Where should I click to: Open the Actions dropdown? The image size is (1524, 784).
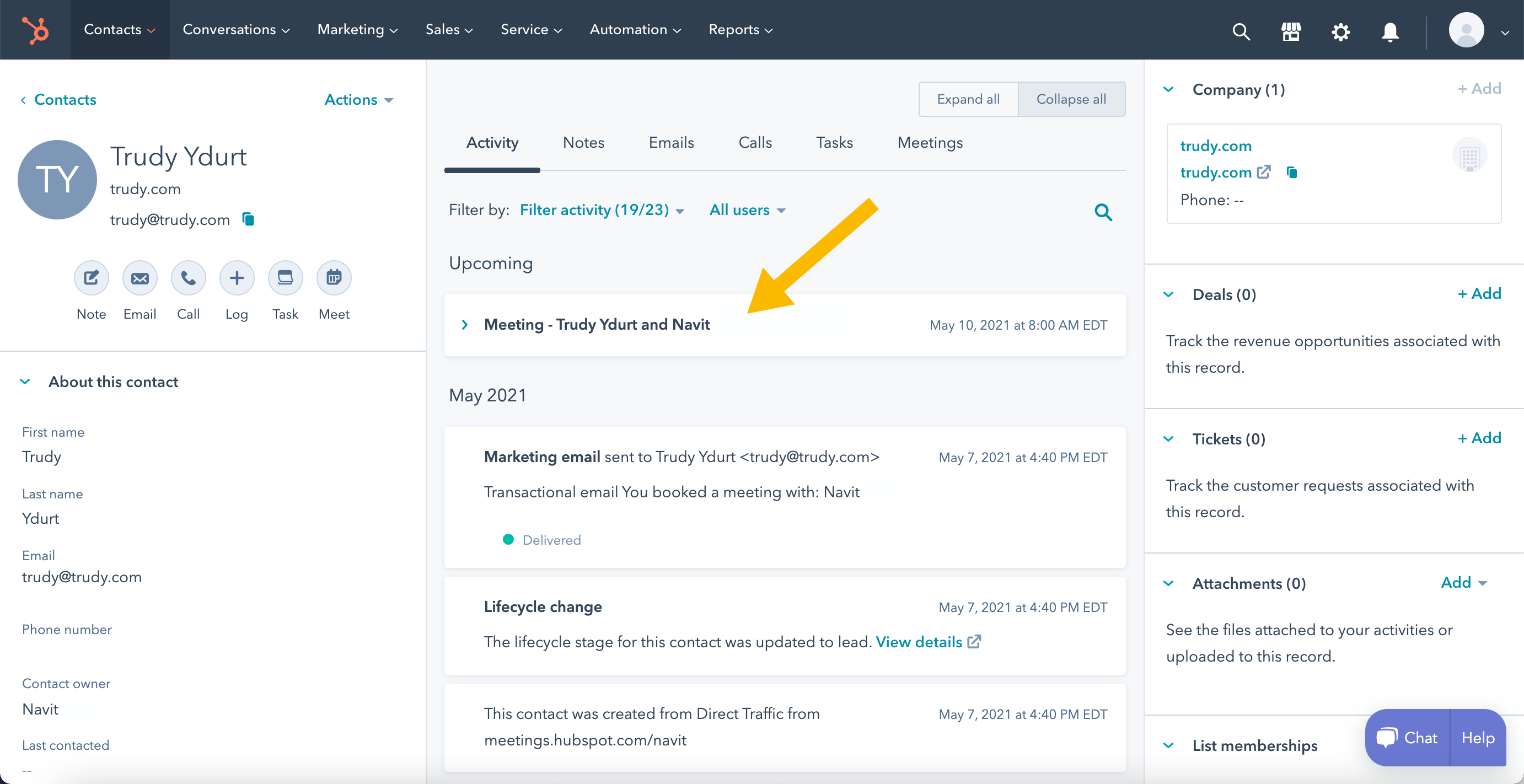pyautogui.click(x=358, y=99)
